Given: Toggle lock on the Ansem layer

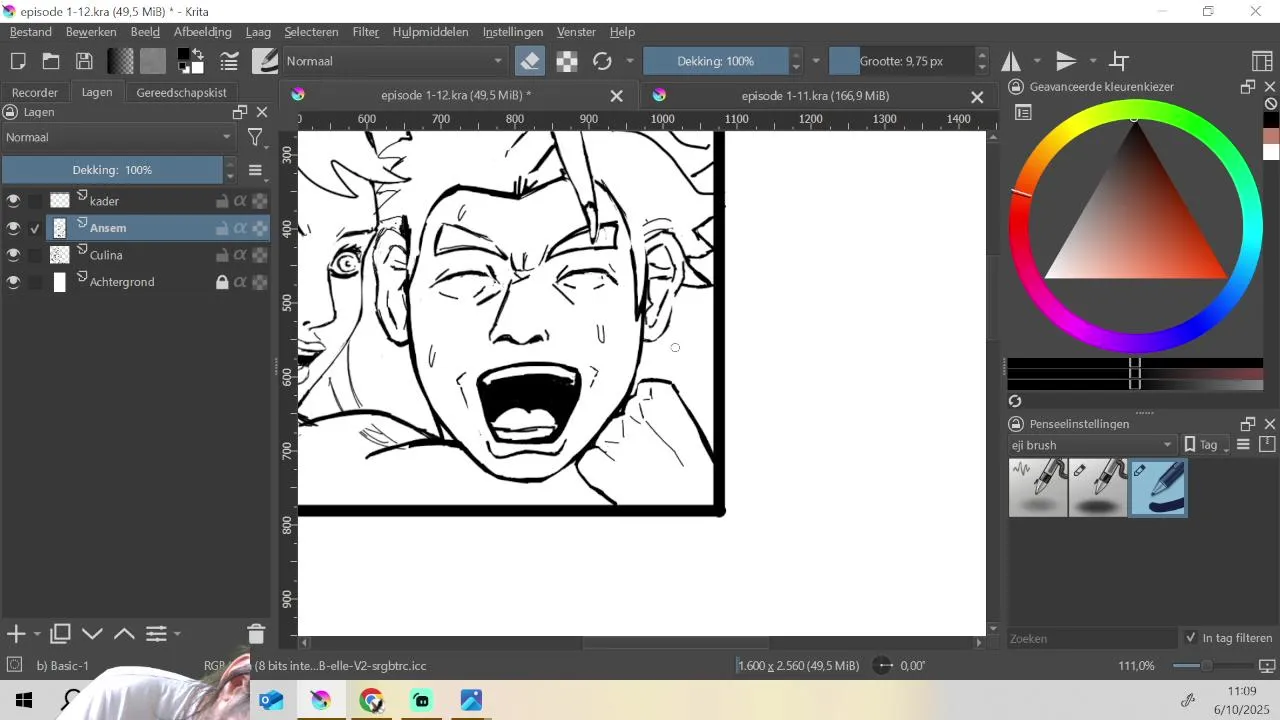Looking at the screenshot, I should click(222, 228).
